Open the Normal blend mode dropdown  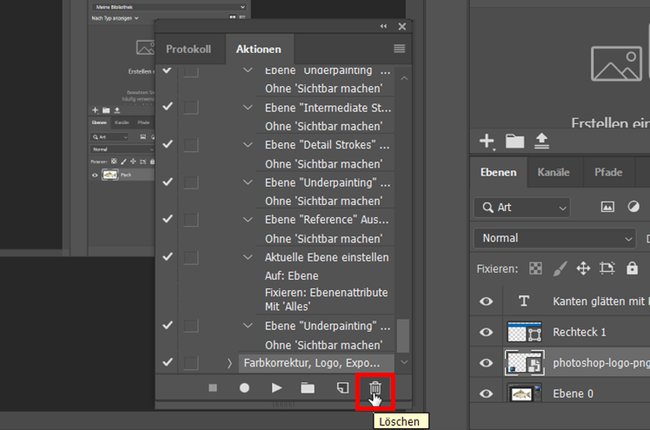(554, 239)
